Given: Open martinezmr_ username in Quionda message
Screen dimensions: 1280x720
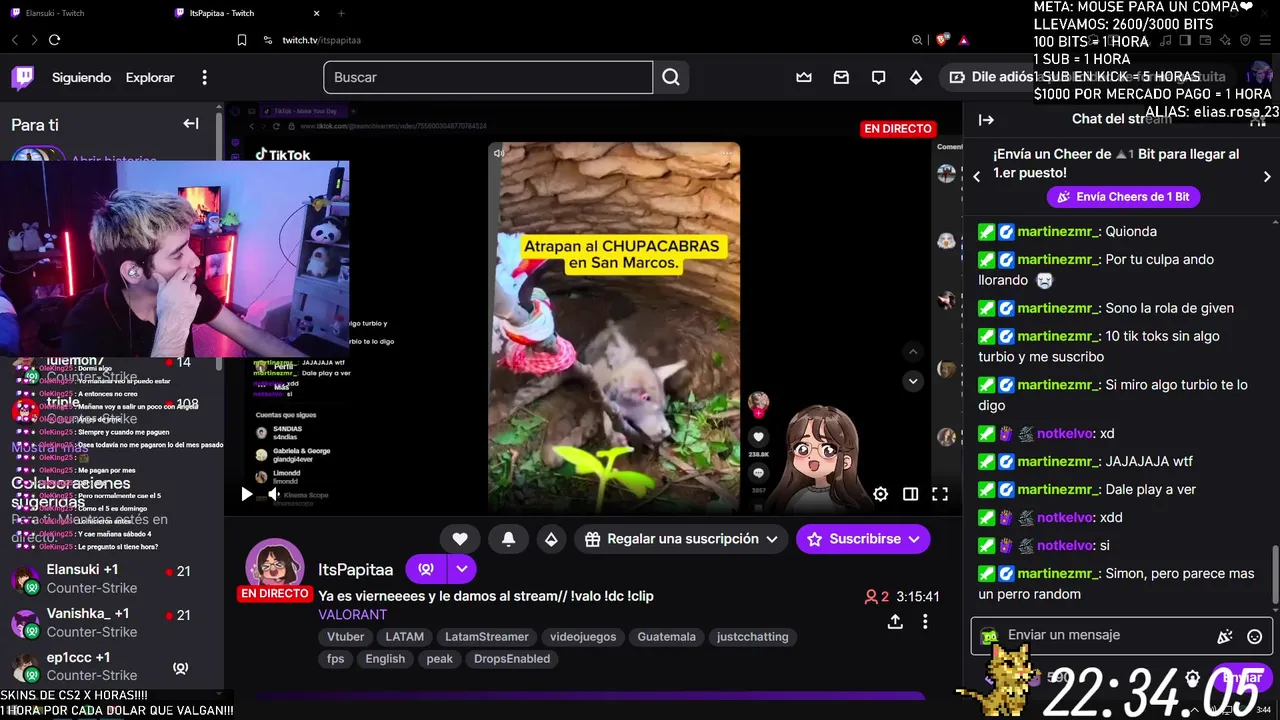Looking at the screenshot, I should (x=1057, y=231).
